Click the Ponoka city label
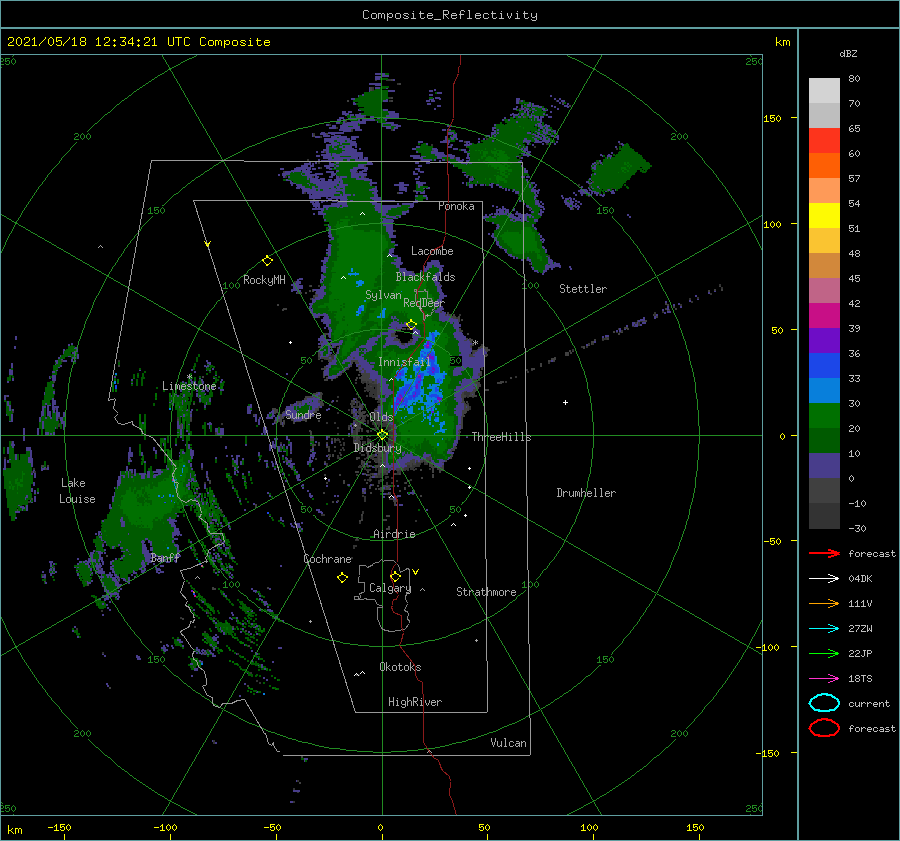Image resolution: width=900 pixels, height=841 pixels. 456,206
